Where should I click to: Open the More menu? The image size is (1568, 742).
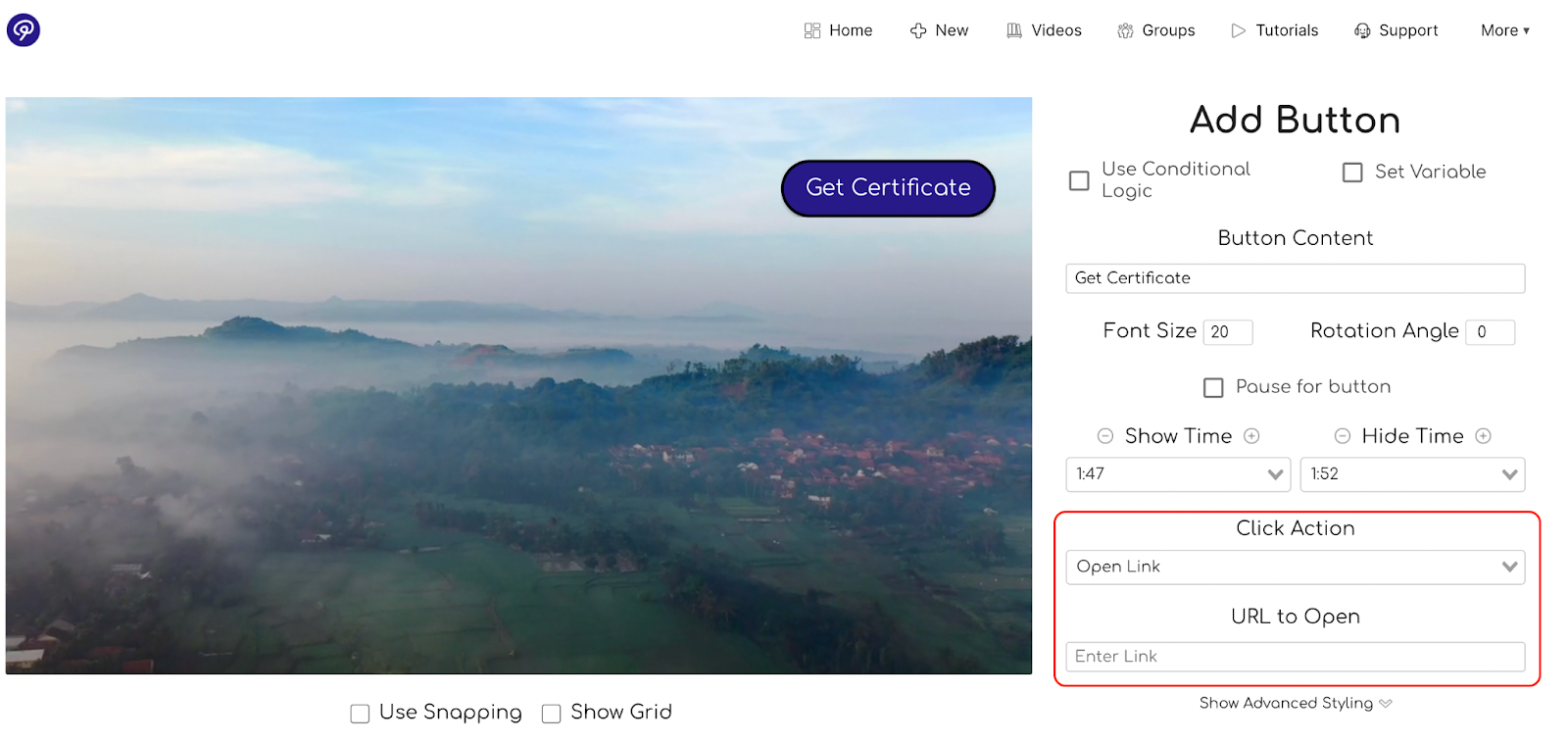tap(1504, 30)
